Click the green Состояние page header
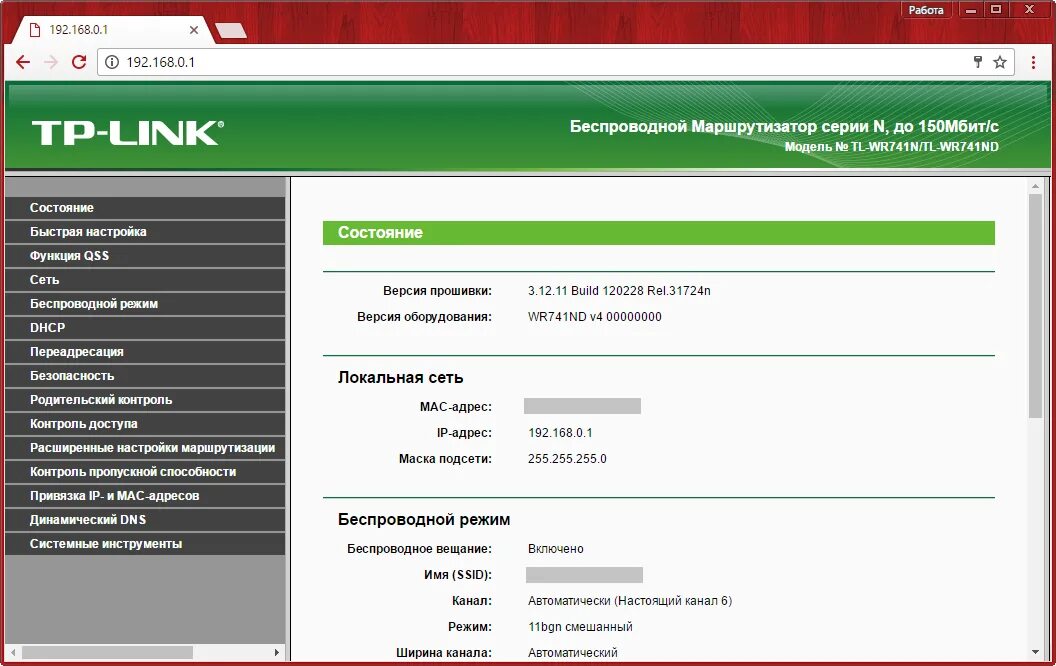The height and width of the screenshot is (666, 1056). tap(659, 233)
